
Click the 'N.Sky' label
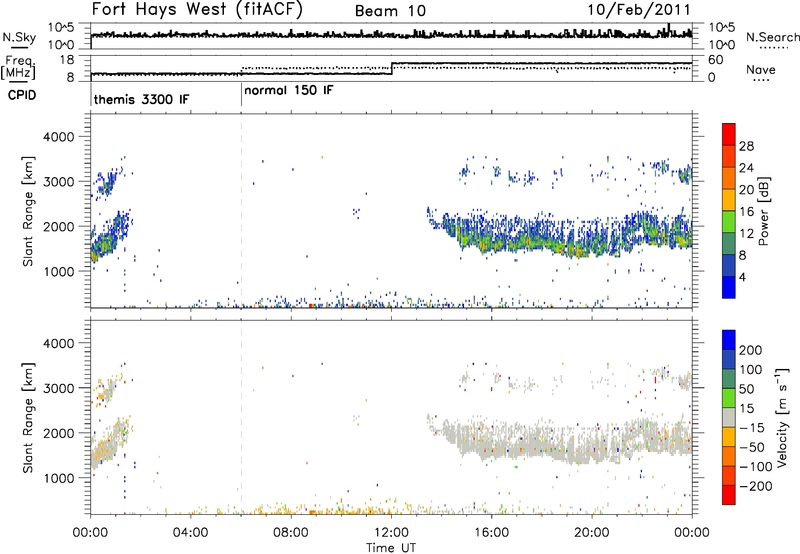pyautogui.click(x=19, y=38)
